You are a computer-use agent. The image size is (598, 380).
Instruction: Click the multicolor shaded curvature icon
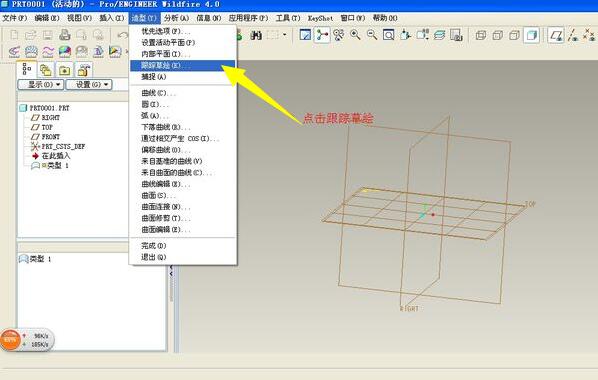pyautogui.click(x=64, y=51)
